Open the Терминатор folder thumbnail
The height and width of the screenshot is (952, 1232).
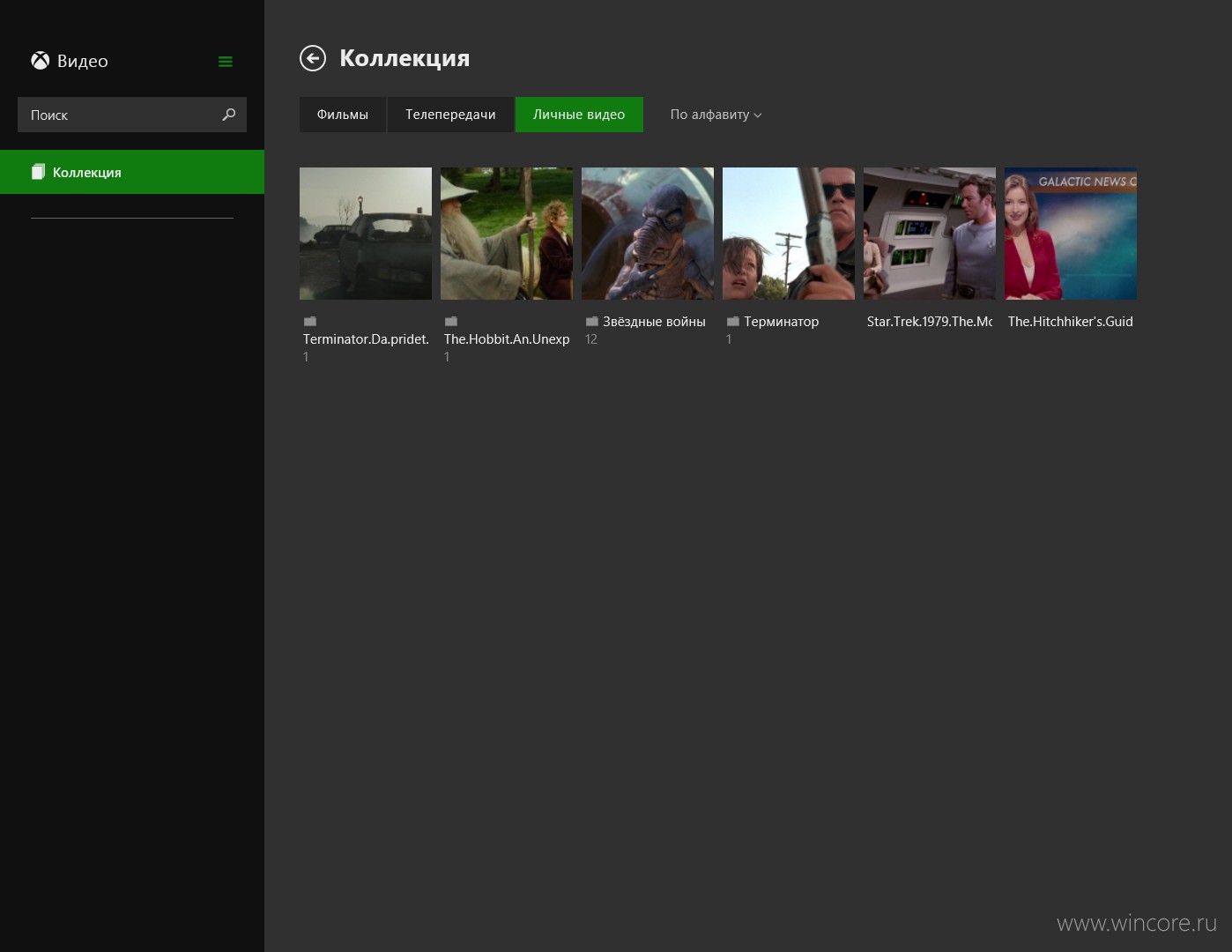tap(789, 234)
